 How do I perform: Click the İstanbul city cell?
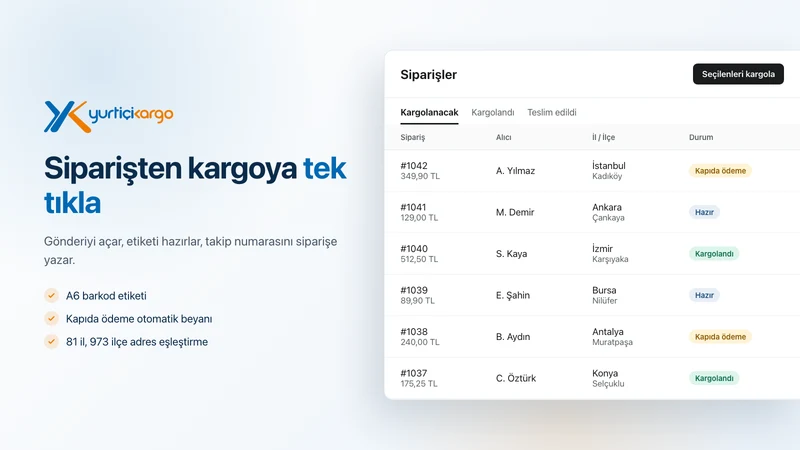tap(609, 166)
